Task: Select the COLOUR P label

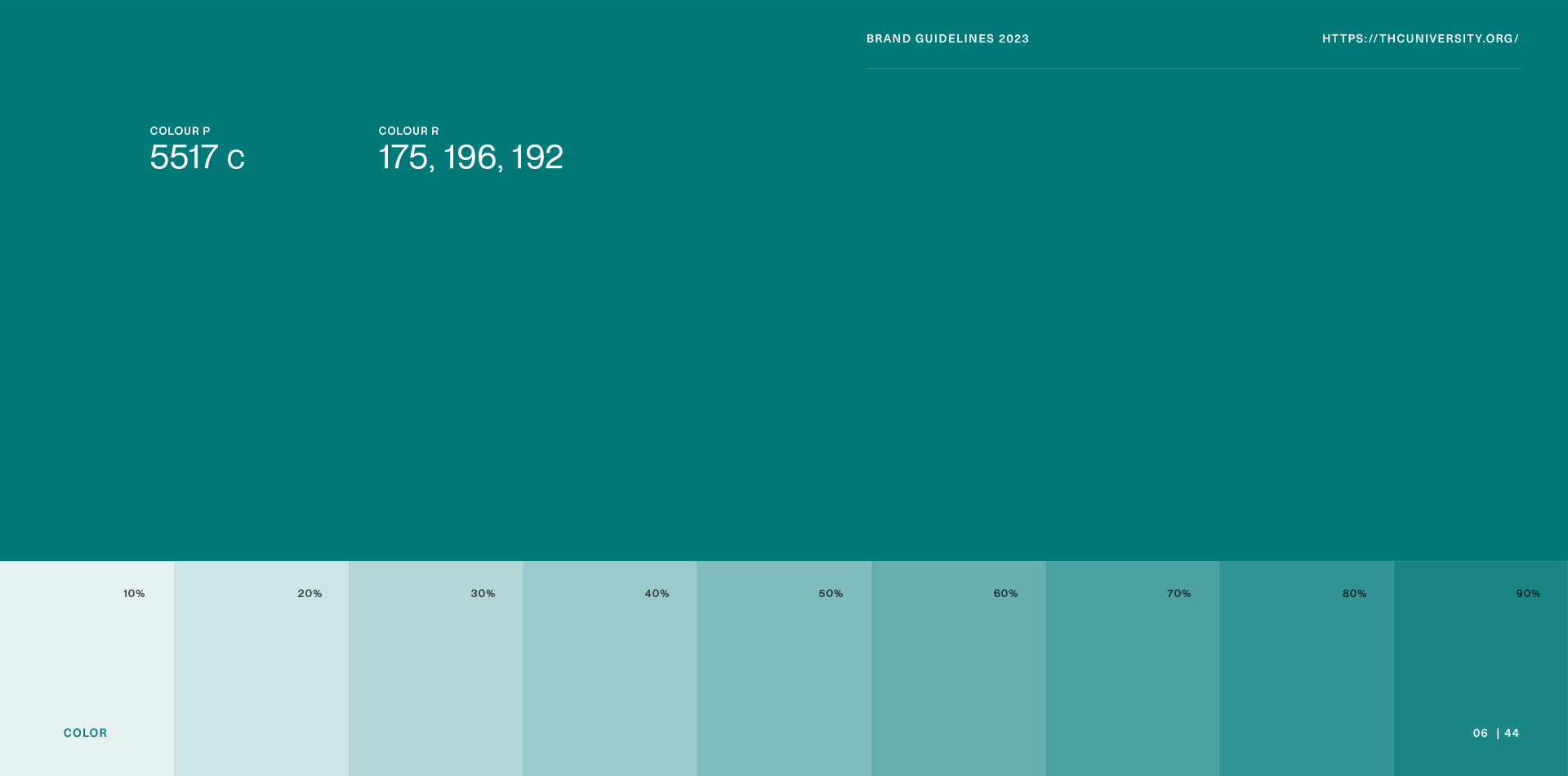Action: (180, 131)
